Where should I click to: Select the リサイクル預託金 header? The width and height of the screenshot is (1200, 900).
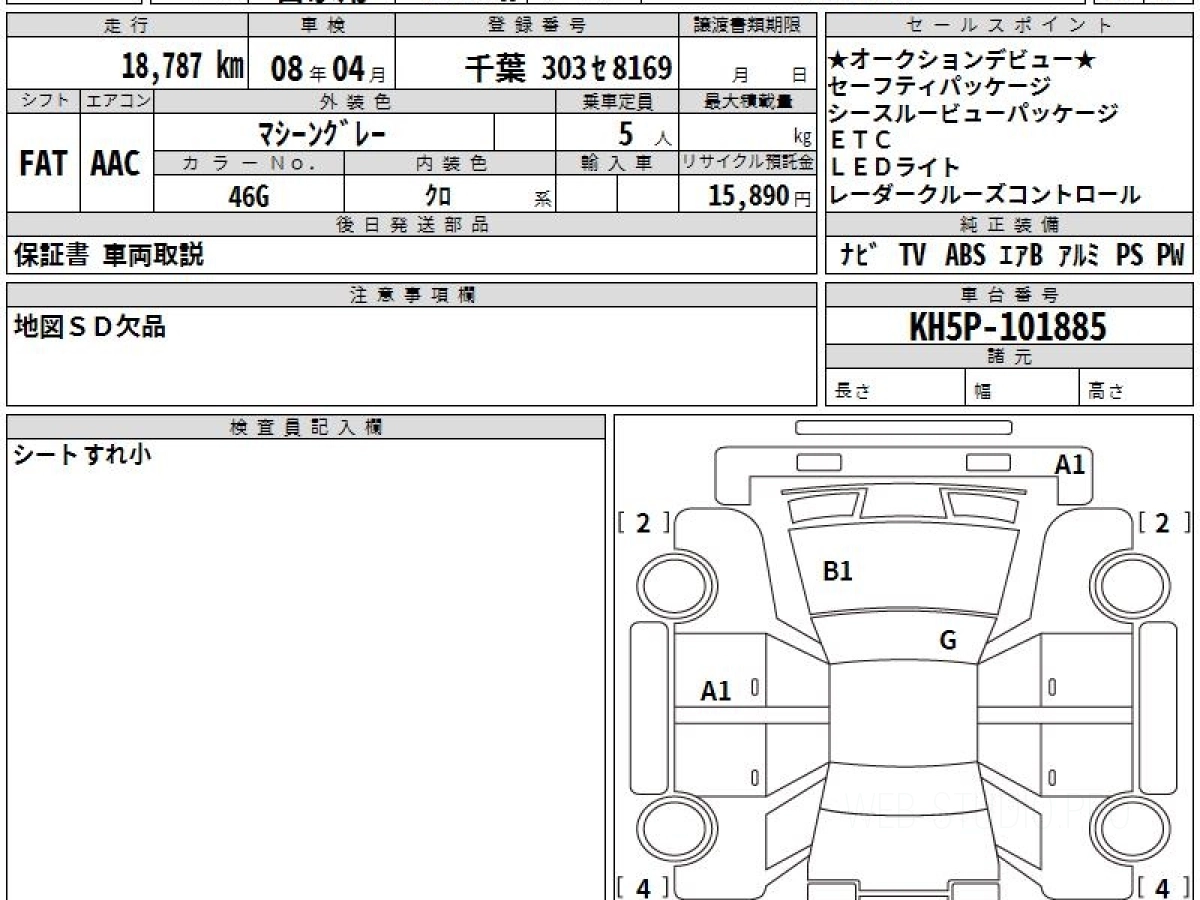click(749, 164)
